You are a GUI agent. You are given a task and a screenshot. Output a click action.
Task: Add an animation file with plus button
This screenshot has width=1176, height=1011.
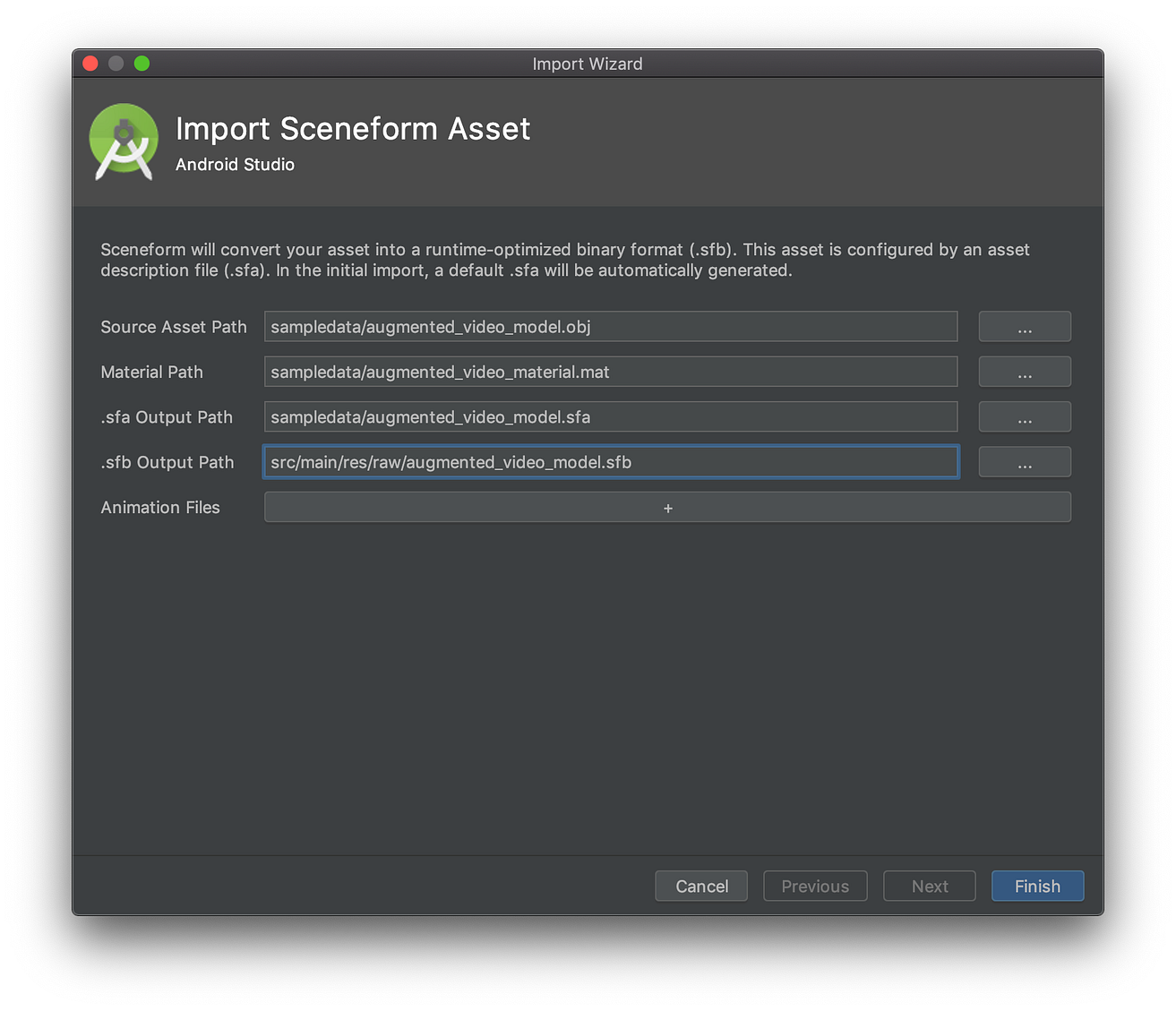(667, 508)
